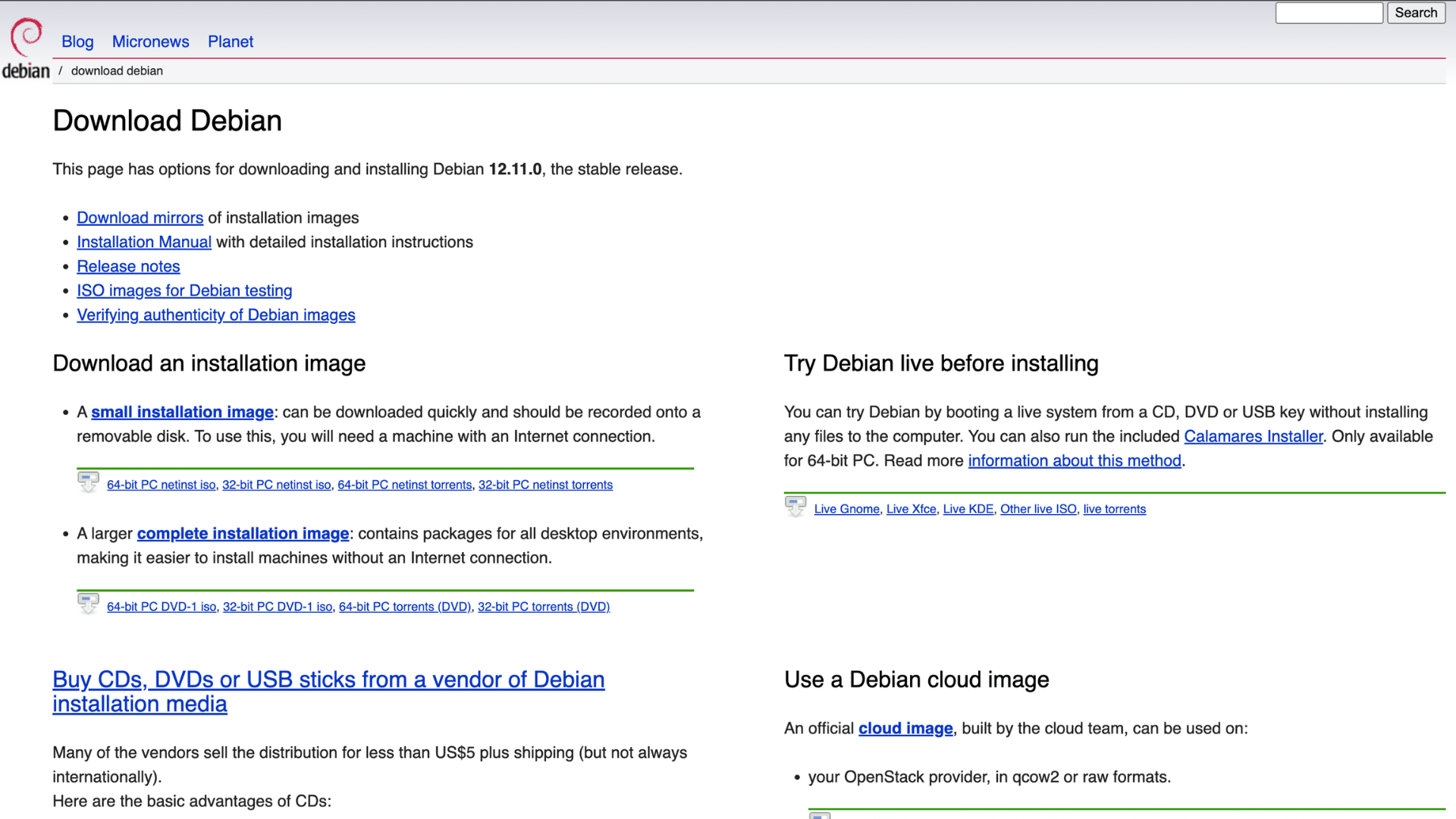Screen dimensions: 1456x819
Task: Click 'Use a Debian cloud image' heading
Action: [x=917, y=679]
